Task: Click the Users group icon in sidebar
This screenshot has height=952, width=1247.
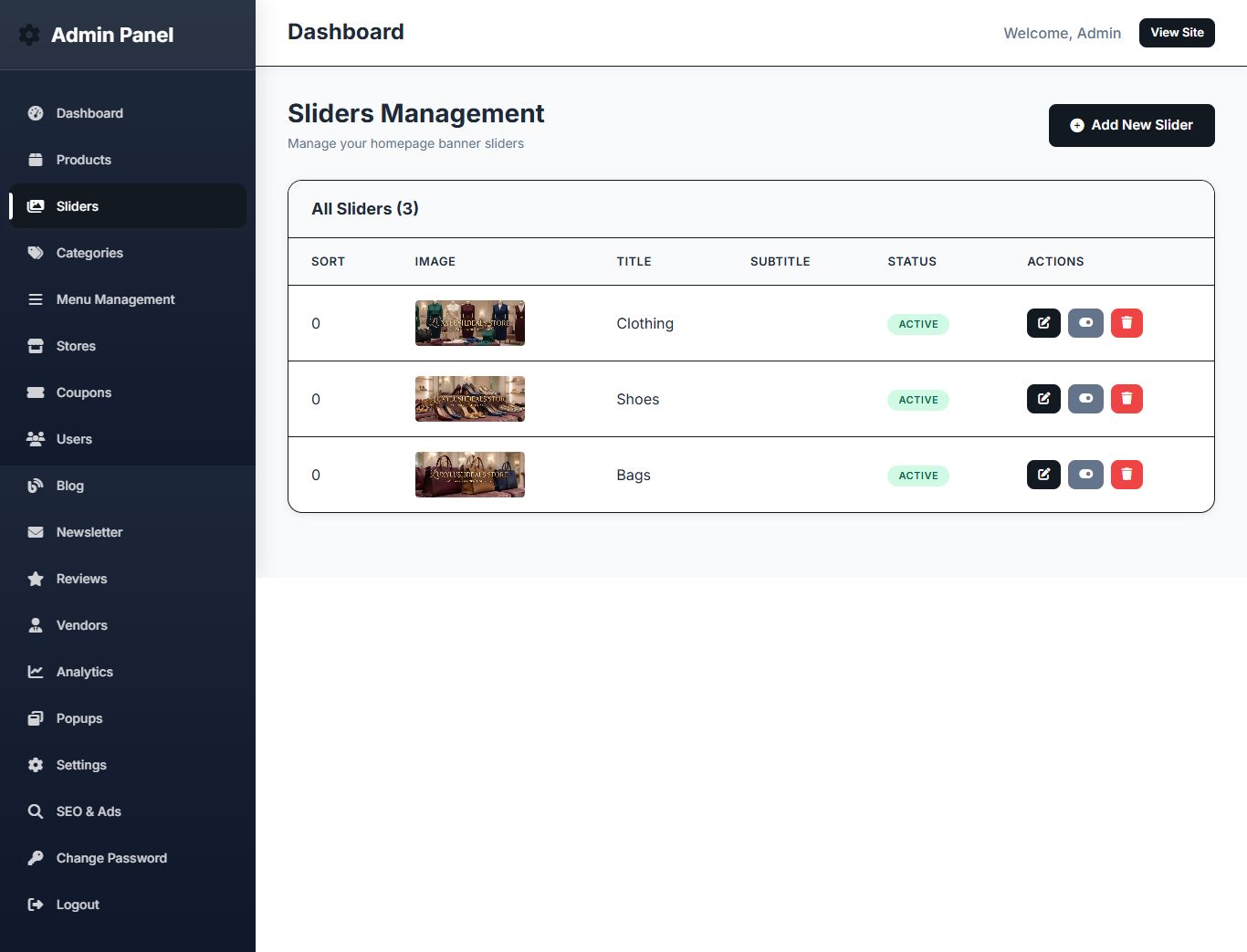Action: pyautogui.click(x=36, y=439)
